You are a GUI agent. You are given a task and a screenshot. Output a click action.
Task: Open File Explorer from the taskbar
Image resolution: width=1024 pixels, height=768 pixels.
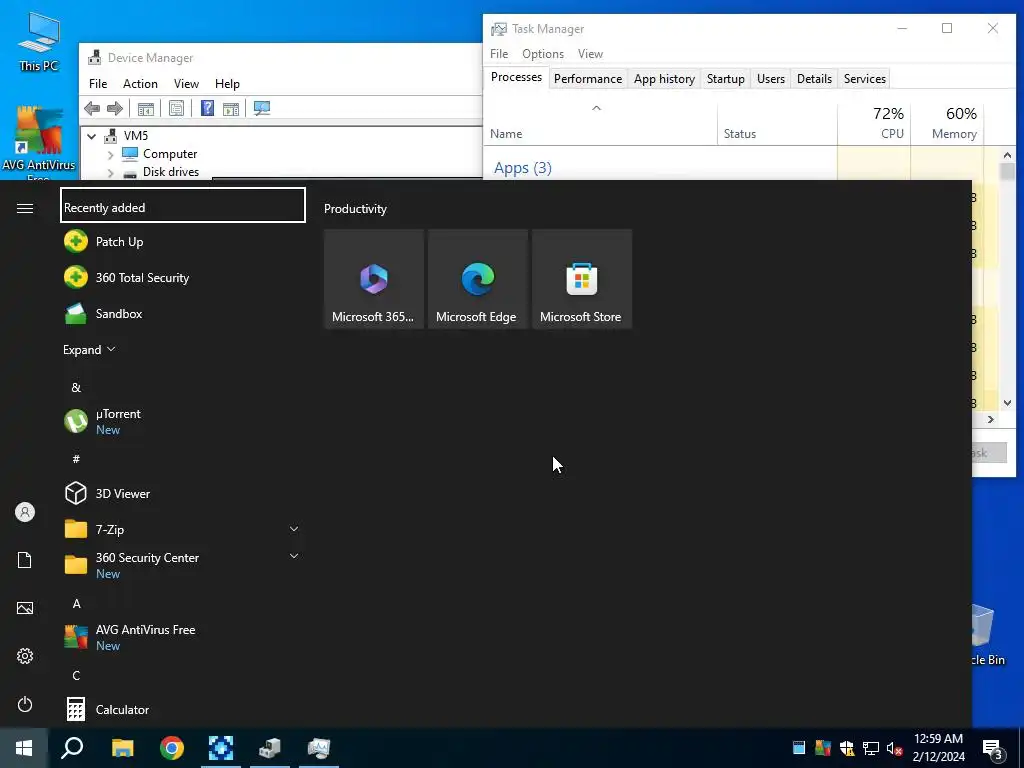coord(122,748)
